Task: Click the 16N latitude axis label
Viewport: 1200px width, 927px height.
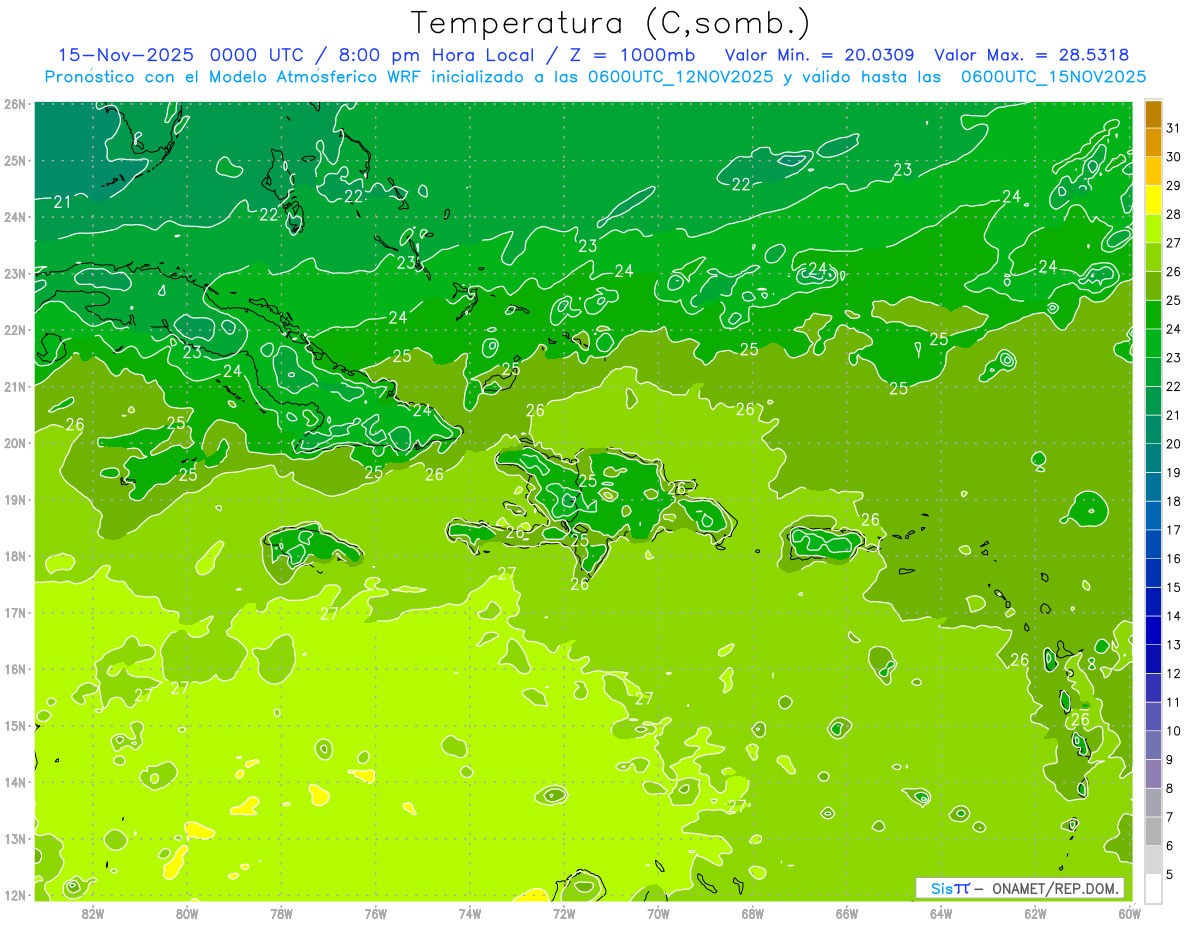Action: click(x=15, y=669)
